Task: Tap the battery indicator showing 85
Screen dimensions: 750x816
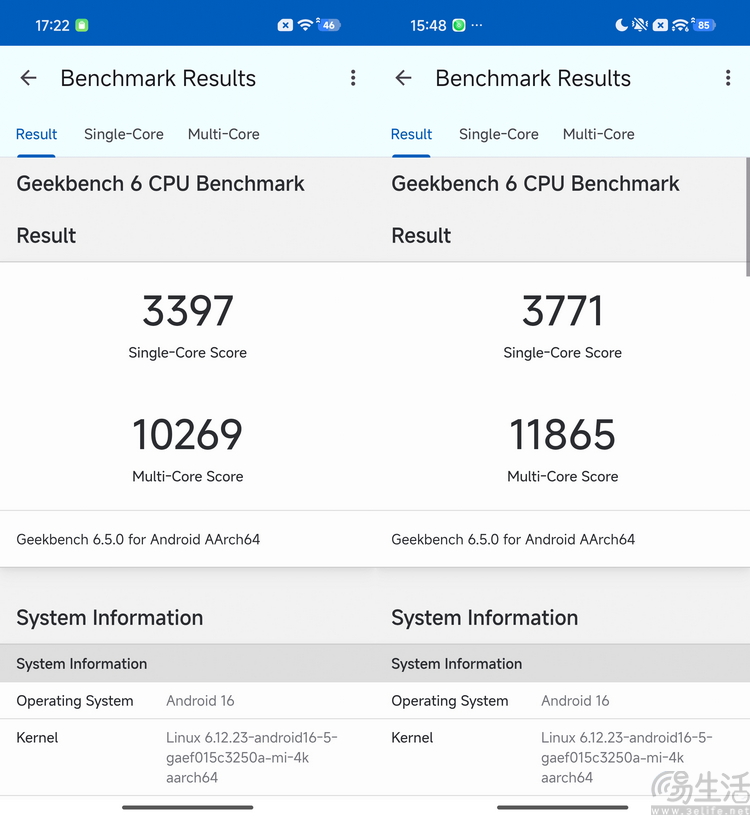Action: (x=705, y=25)
